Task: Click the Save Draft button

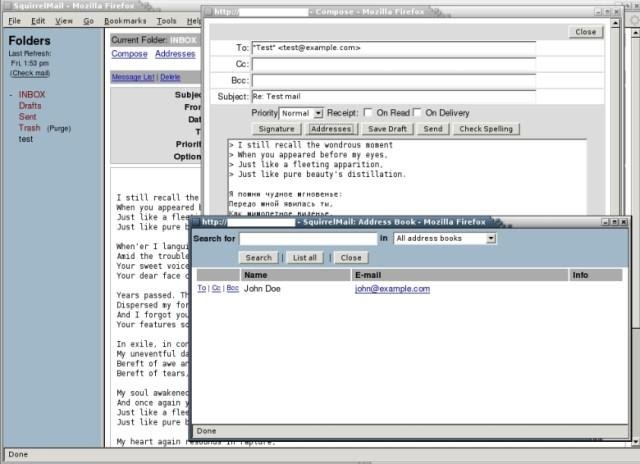Action: click(388, 129)
